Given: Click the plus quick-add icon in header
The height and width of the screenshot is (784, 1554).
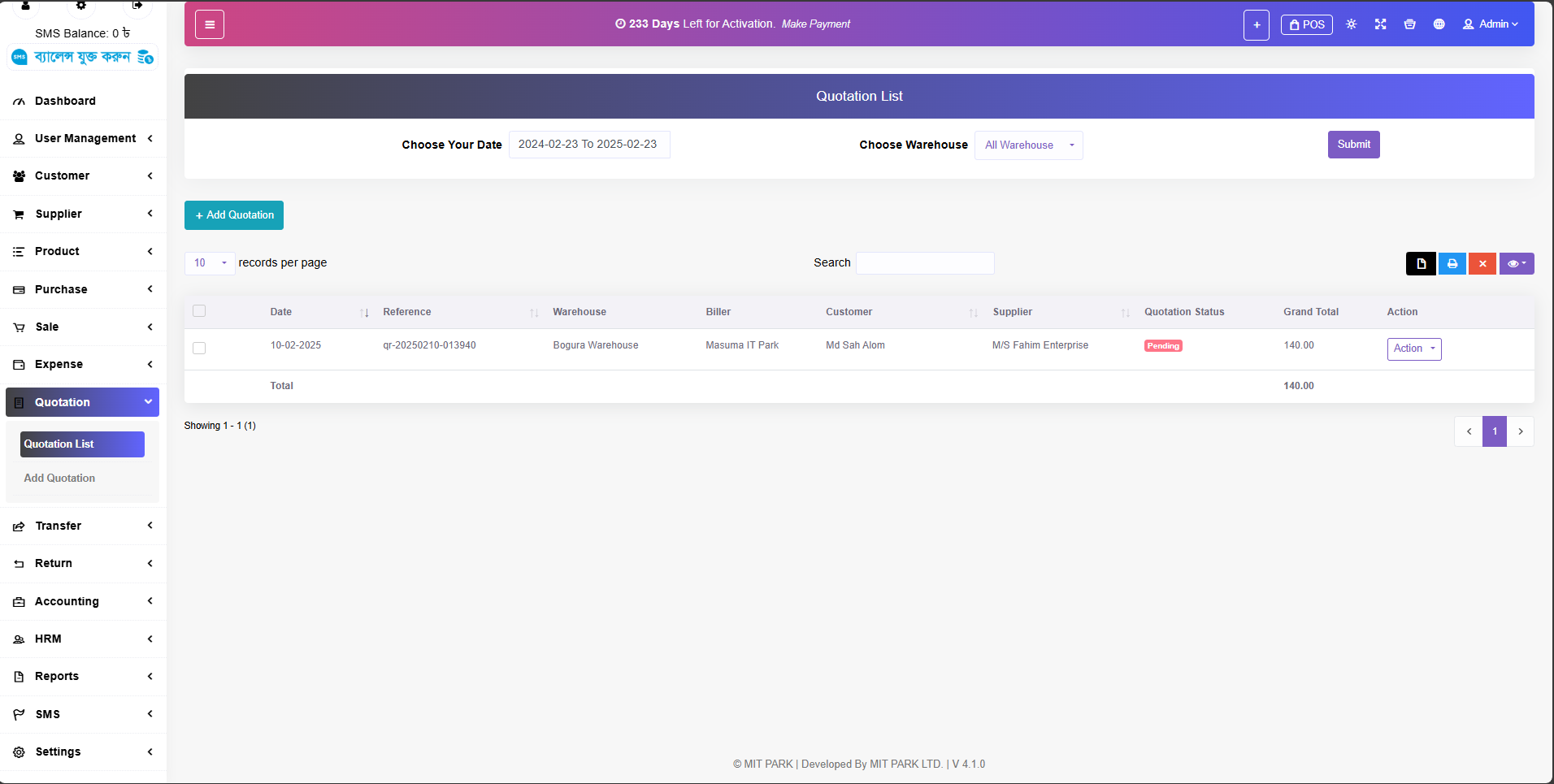Looking at the screenshot, I should [x=1256, y=25].
